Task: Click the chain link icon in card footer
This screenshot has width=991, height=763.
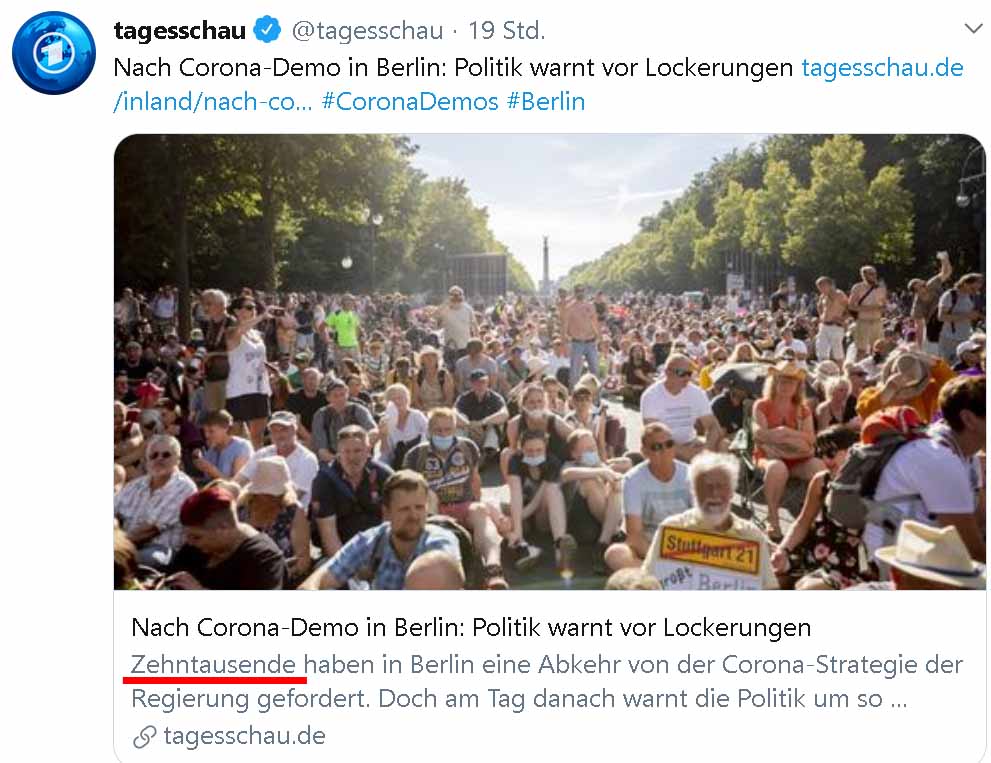Action: point(145,736)
